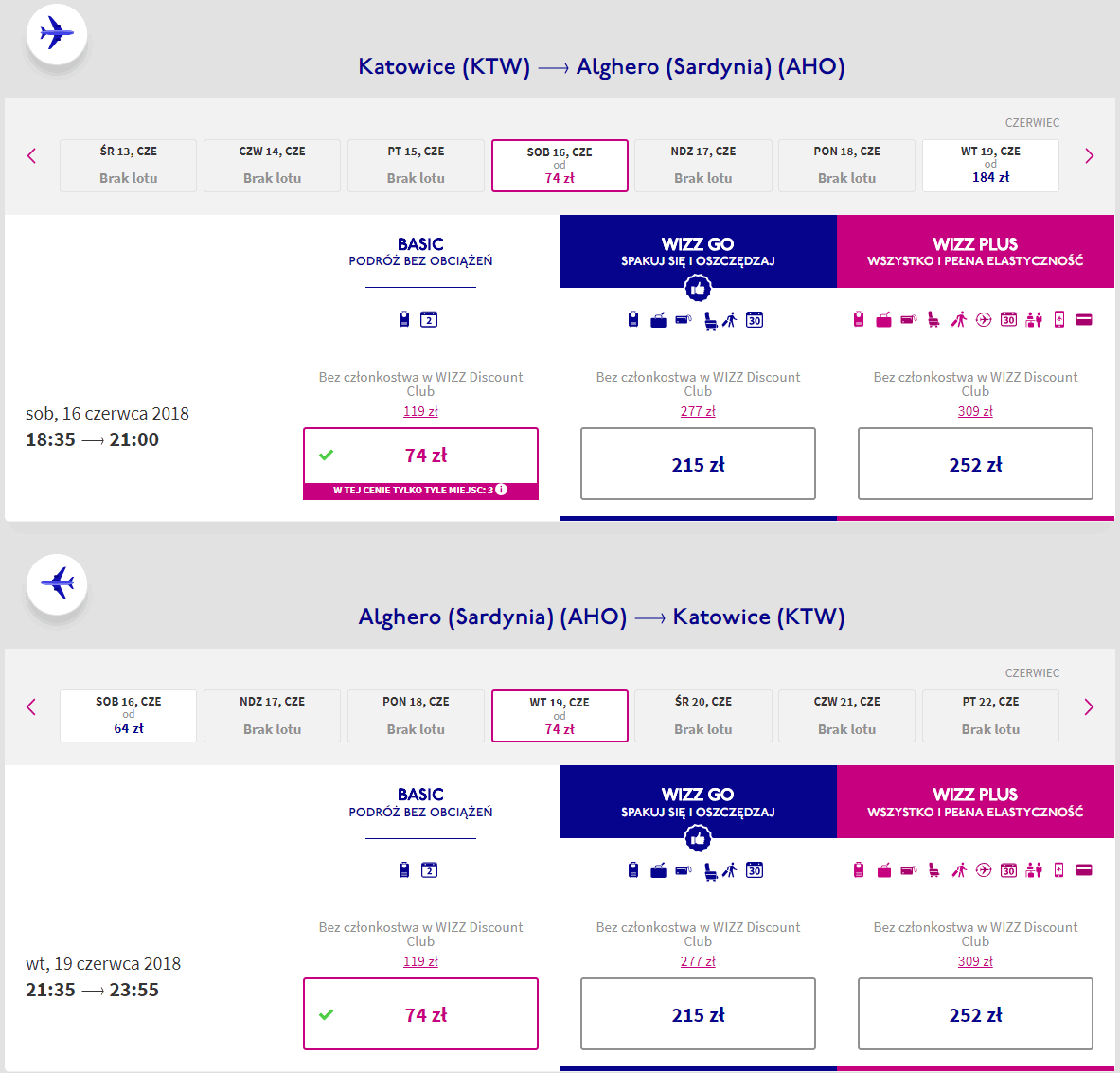Click the outbound flight airplane icon

[57, 34]
